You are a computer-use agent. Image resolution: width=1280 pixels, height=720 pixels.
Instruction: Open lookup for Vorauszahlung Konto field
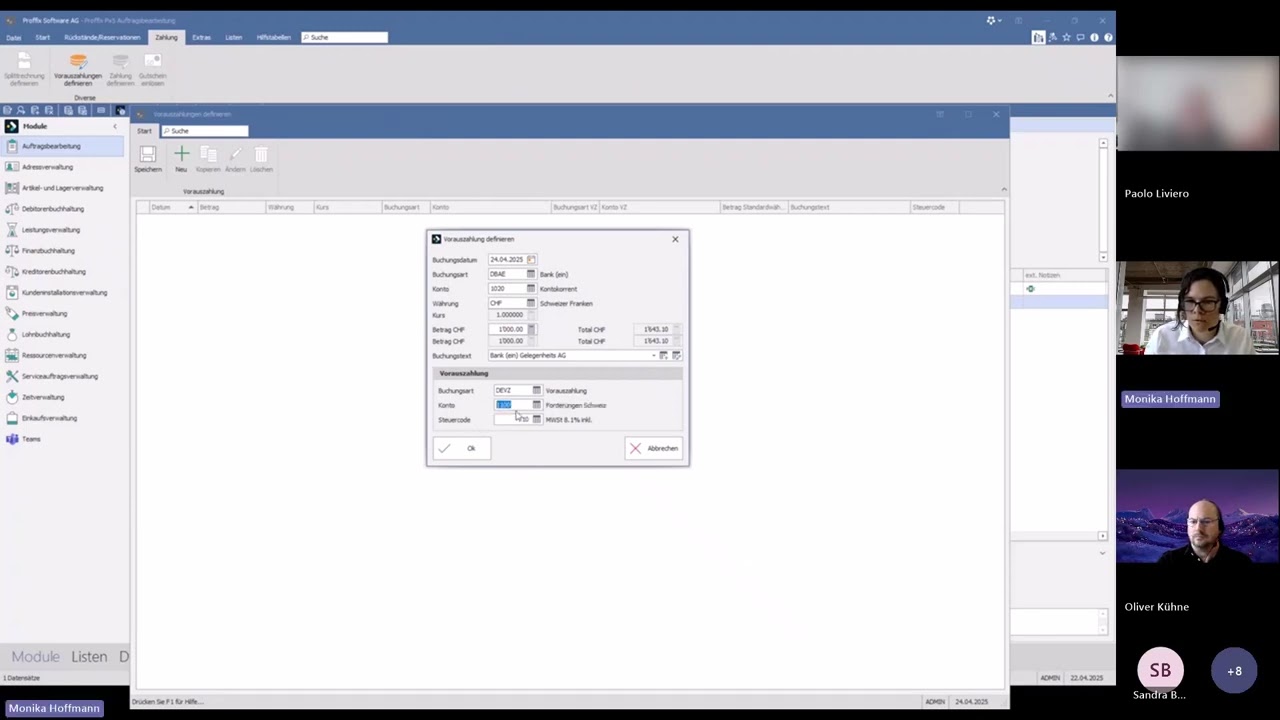point(537,405)
